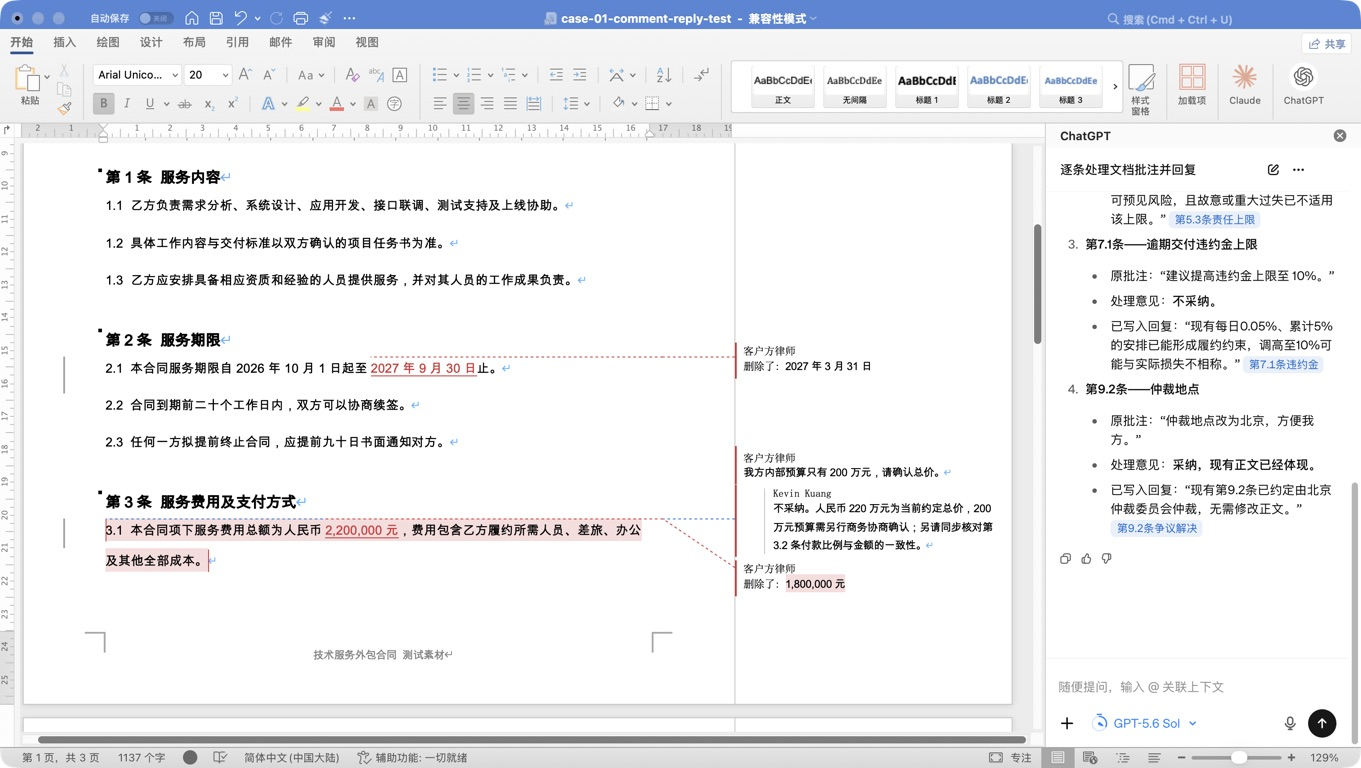The width and height of the screenshot is (1361, 768).
Task: Open the Claude add-in
Action: tap(1244, 85)
